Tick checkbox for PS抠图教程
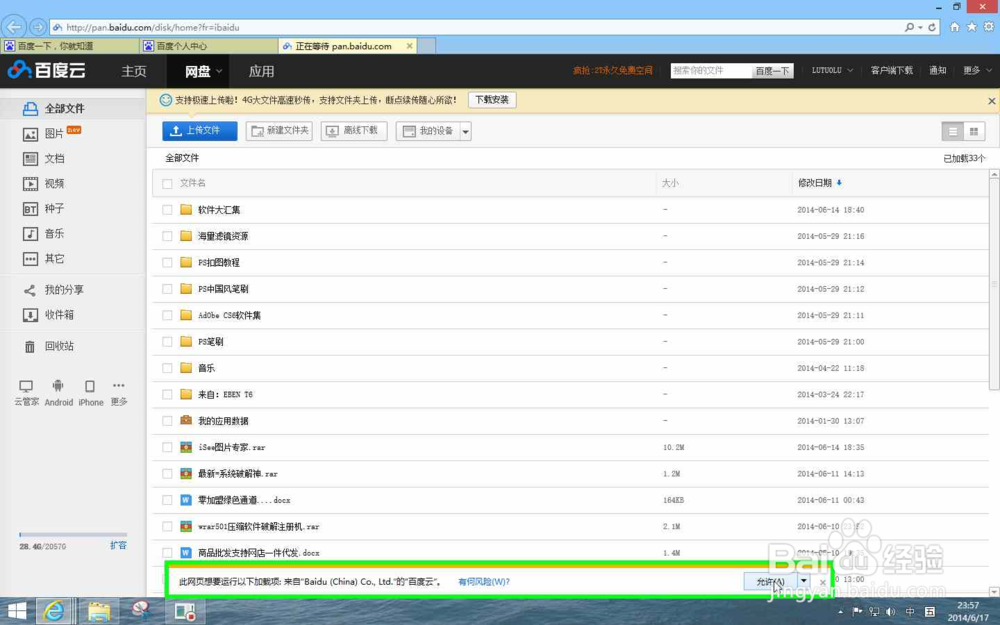This screenshot has width=1000, height=625. click(167, 263)
